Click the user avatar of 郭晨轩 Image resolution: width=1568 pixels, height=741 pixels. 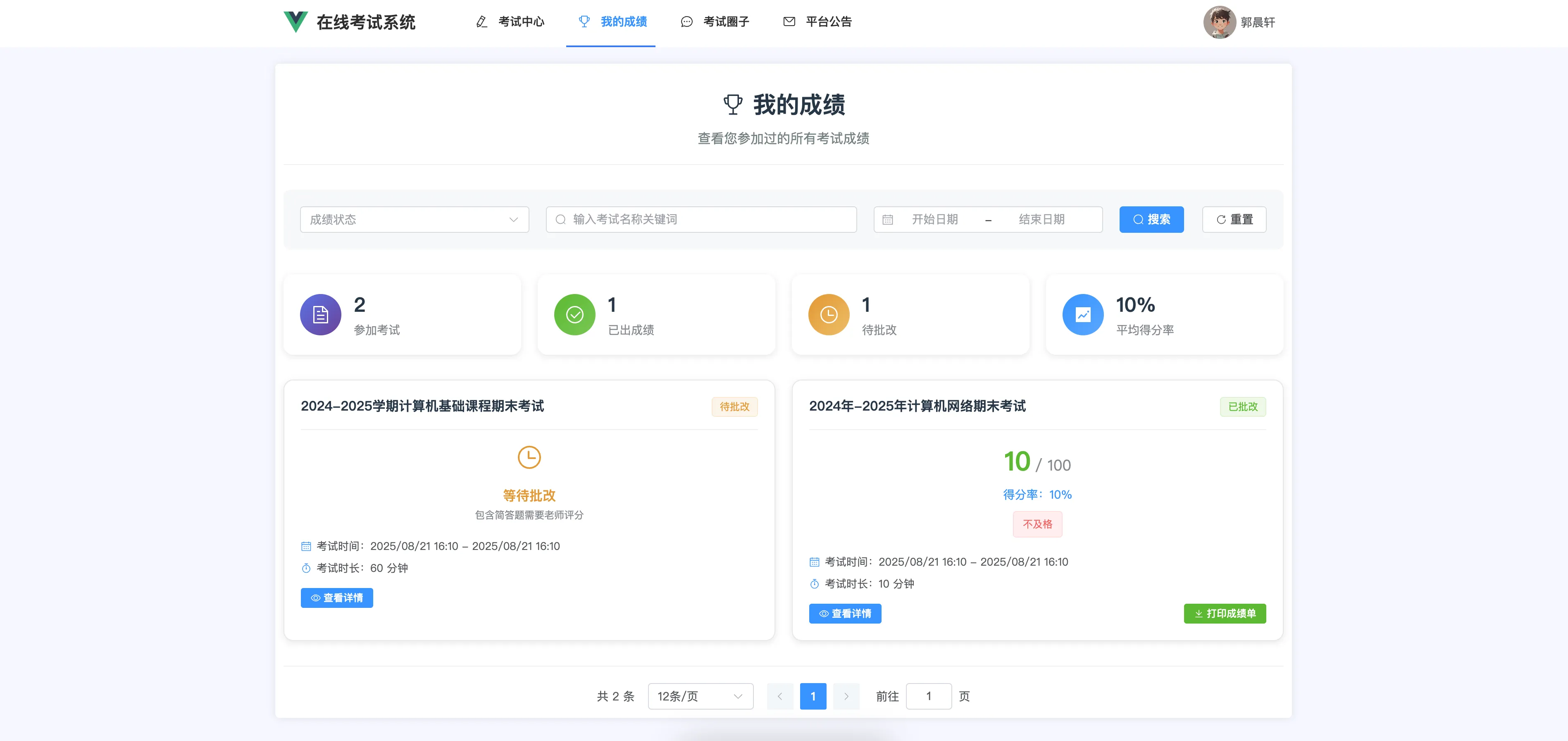tap(1219, 22)
